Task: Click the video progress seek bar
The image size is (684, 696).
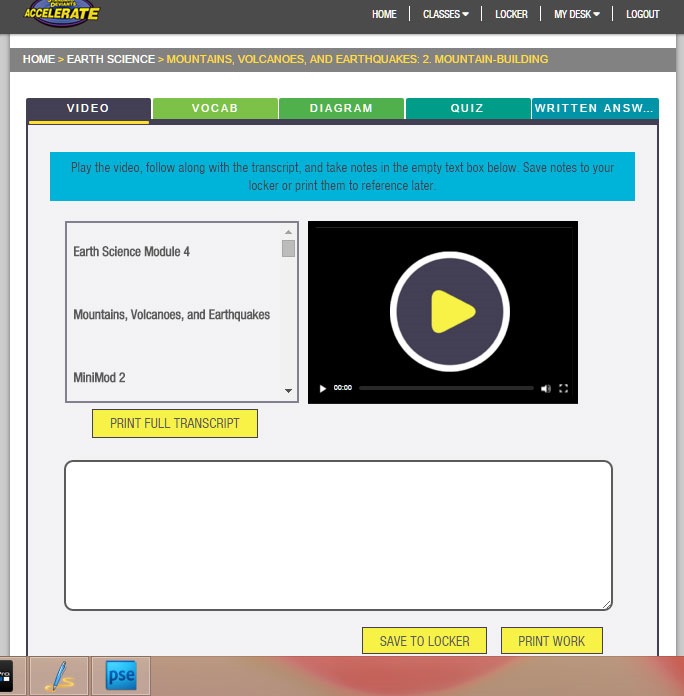Action: (446, 388)
